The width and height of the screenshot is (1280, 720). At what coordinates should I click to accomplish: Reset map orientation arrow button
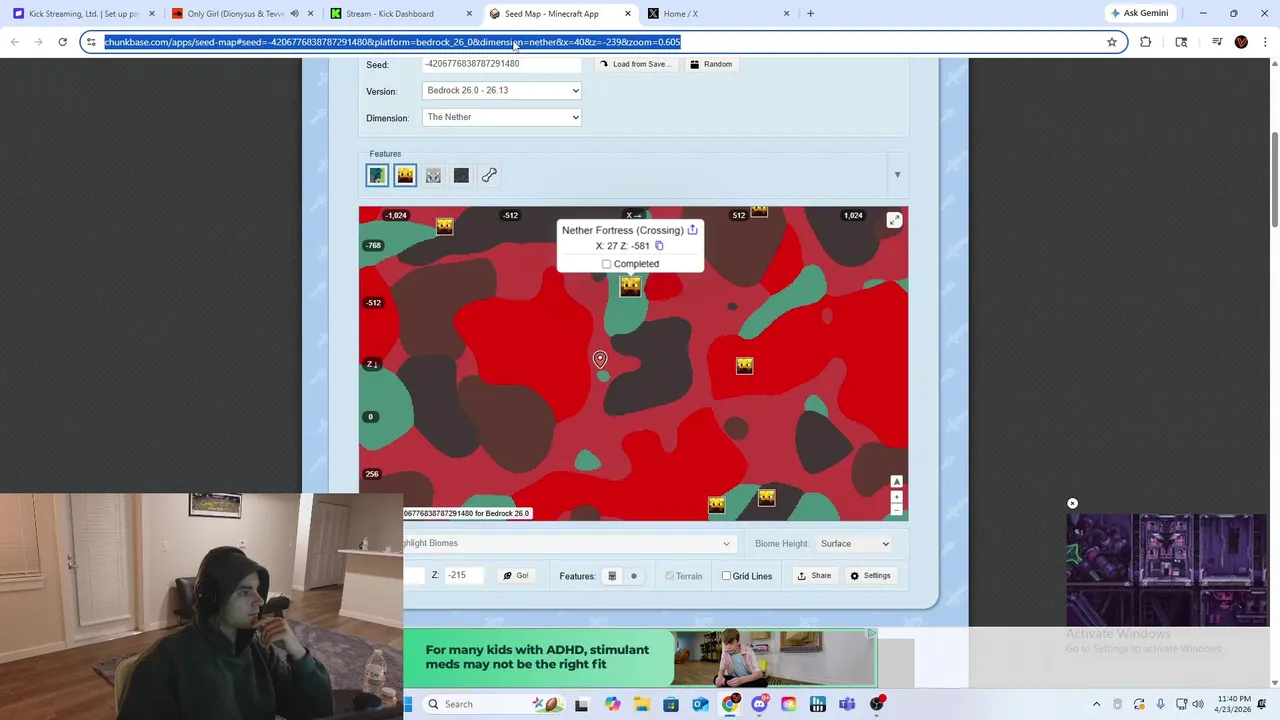pos(897,482)
